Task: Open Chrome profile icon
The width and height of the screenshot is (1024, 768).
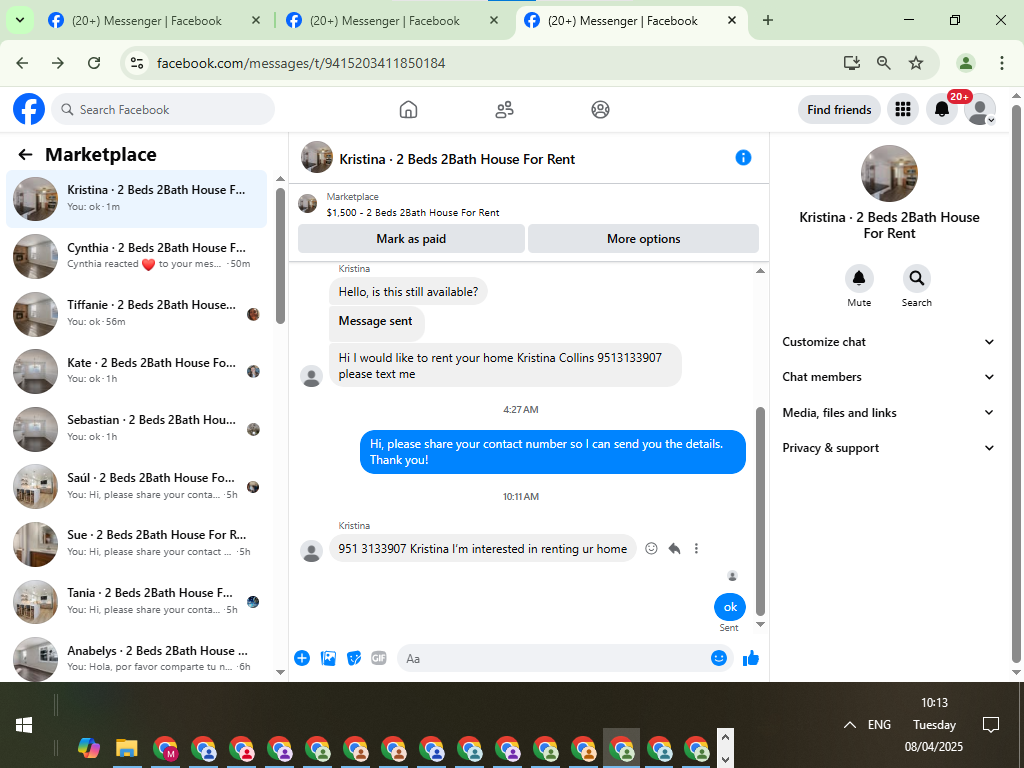Action: click(965, 63)
